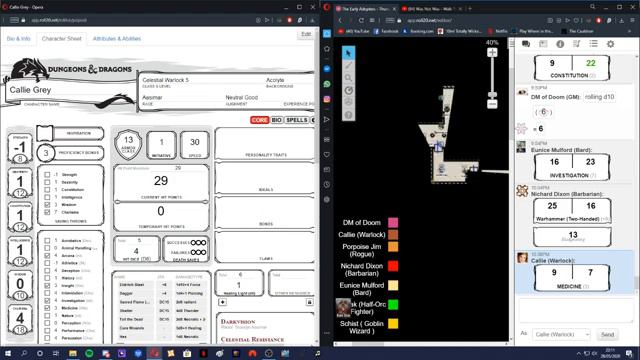Screen dimensions: 640x360
Task: Click the Edit button on character sheet
Action: coord(306,34)
